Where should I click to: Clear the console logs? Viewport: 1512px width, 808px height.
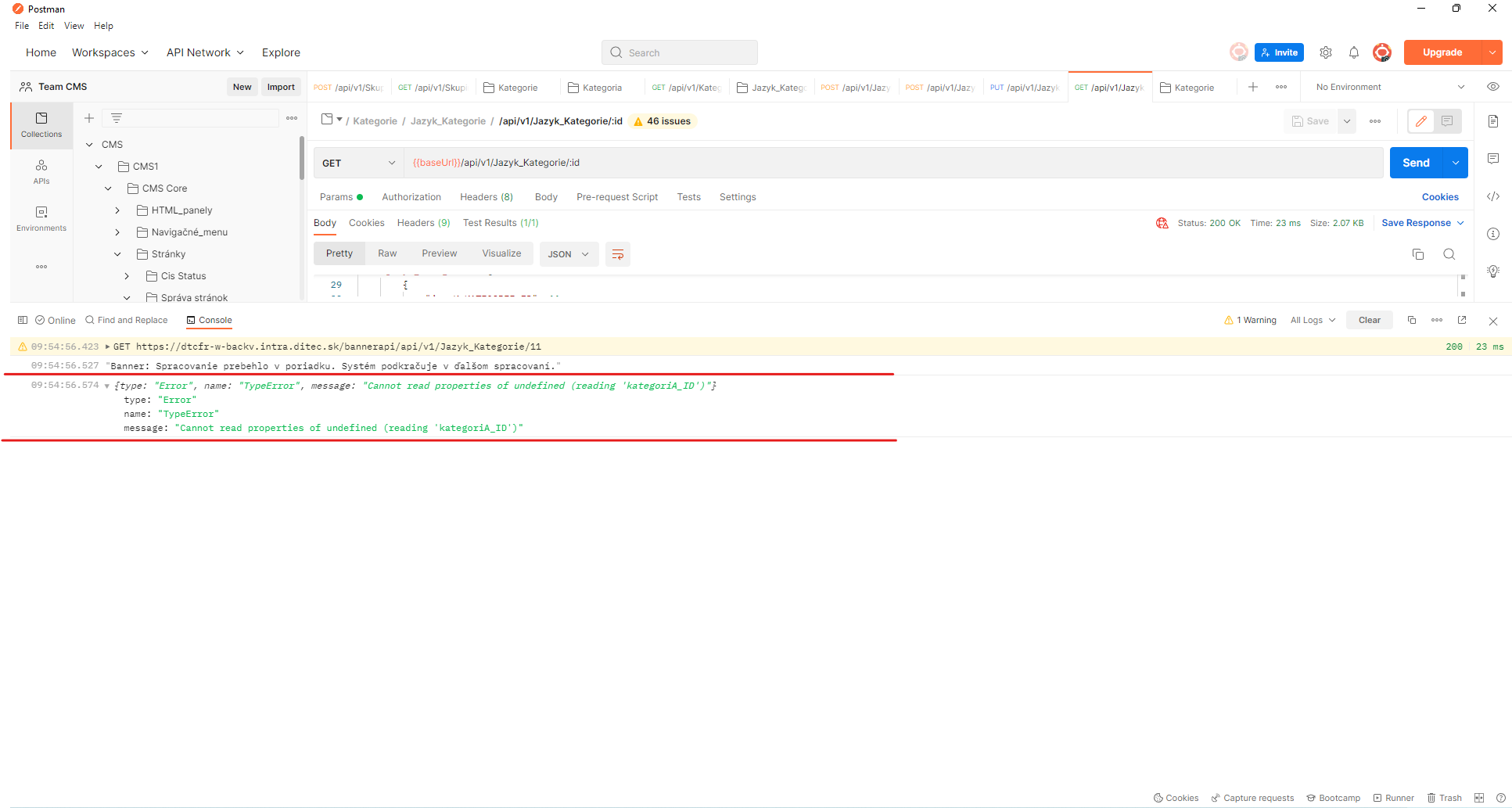1369,320
